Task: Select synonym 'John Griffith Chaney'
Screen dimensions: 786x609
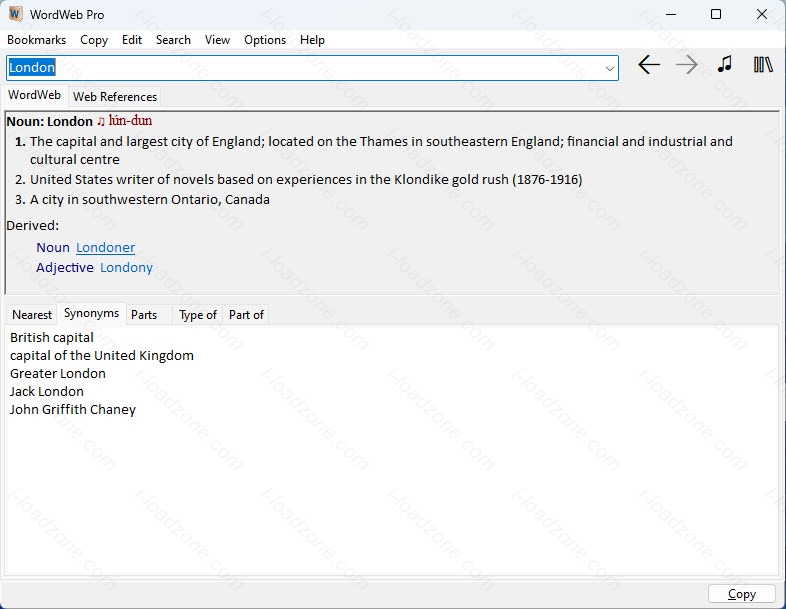Action: click(73, 410)
